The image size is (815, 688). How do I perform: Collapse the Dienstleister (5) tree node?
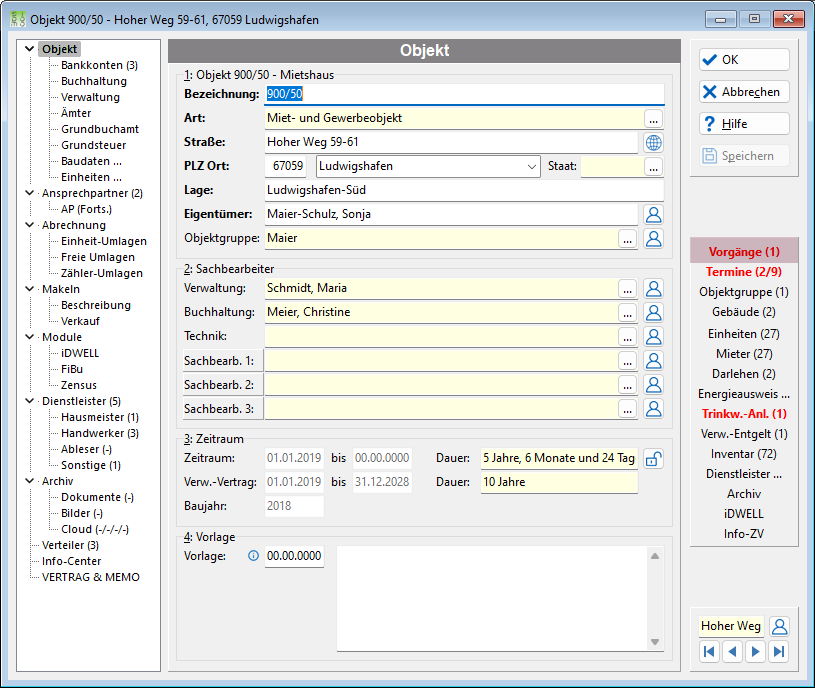(30, 401)
